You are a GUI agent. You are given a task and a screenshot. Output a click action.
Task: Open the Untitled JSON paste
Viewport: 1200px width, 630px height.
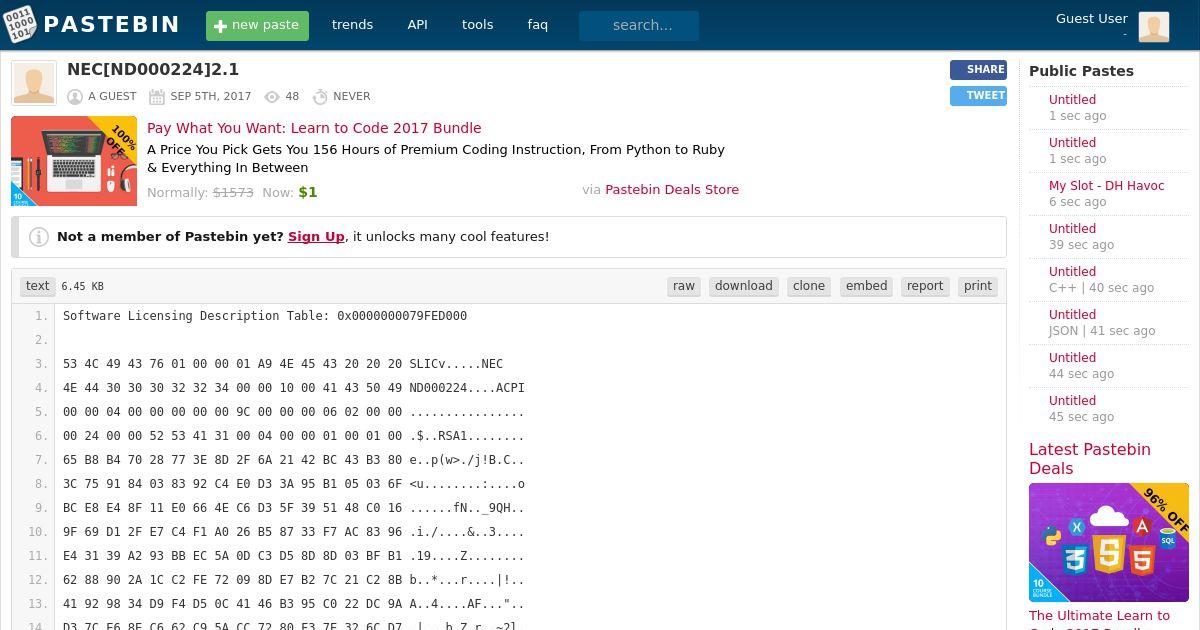point(1072,315)
